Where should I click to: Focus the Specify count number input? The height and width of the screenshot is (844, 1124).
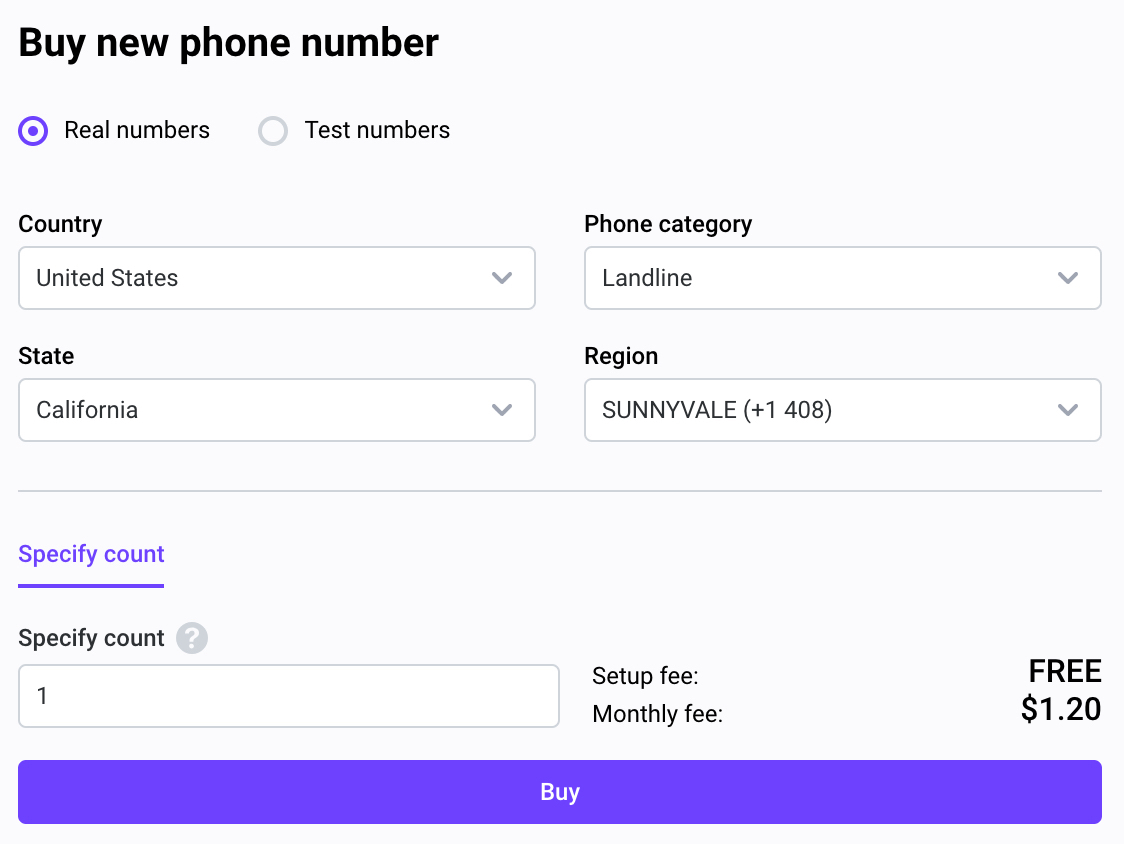click(x=289, y=696)
